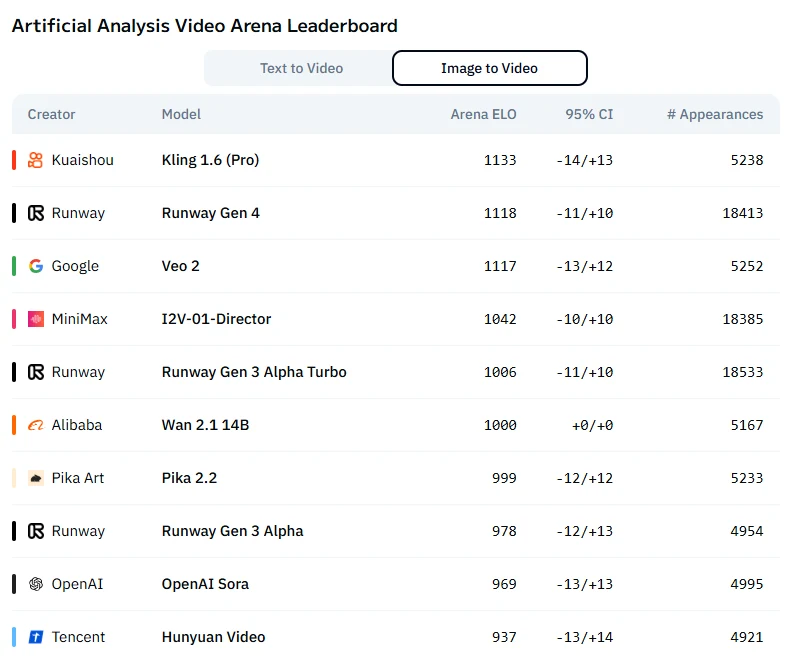The height and width of the screenshot is (662, 798).
Task: Click the appearances count 5252
Action: (747, 266)
